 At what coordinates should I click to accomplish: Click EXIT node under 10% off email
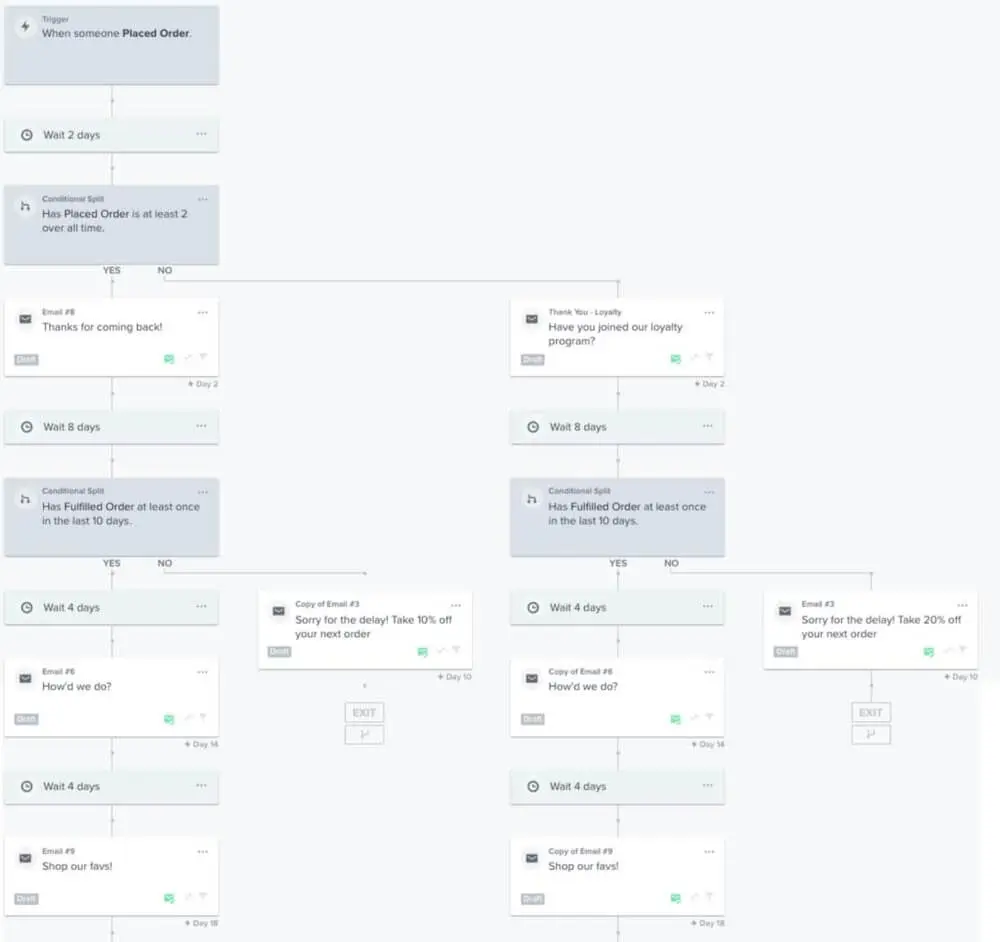pyautogui.click(x=364, y=712)
